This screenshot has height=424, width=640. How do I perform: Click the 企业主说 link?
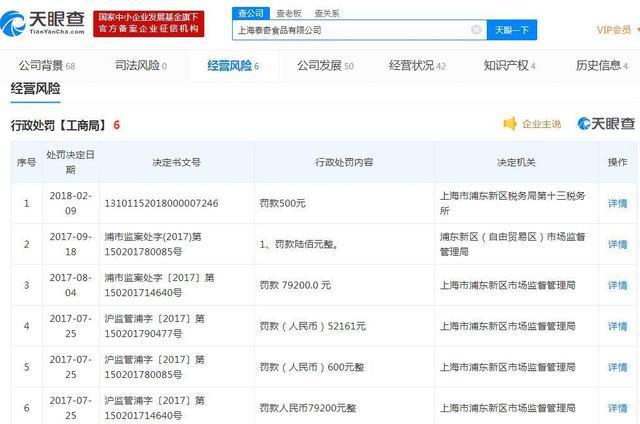click(542, 124)
